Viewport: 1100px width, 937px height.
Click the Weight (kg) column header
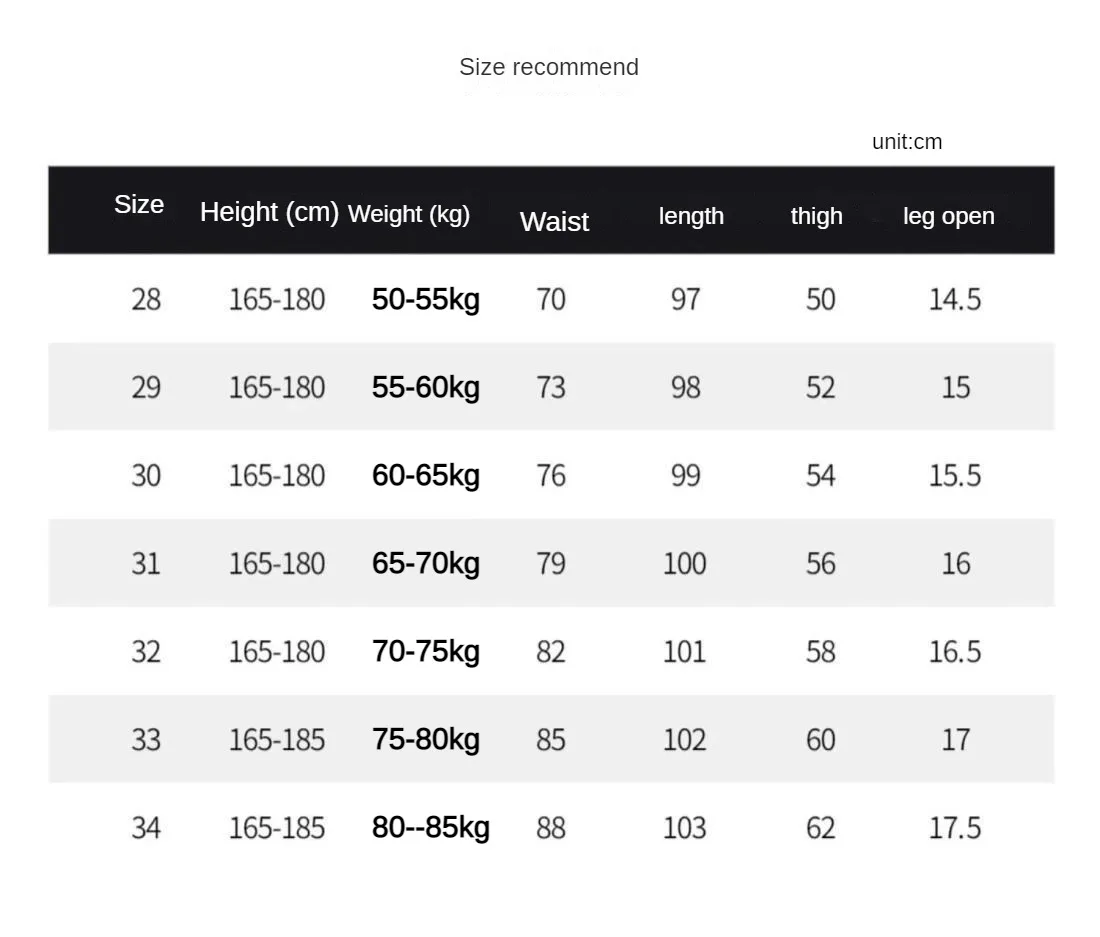click(409, 214)
